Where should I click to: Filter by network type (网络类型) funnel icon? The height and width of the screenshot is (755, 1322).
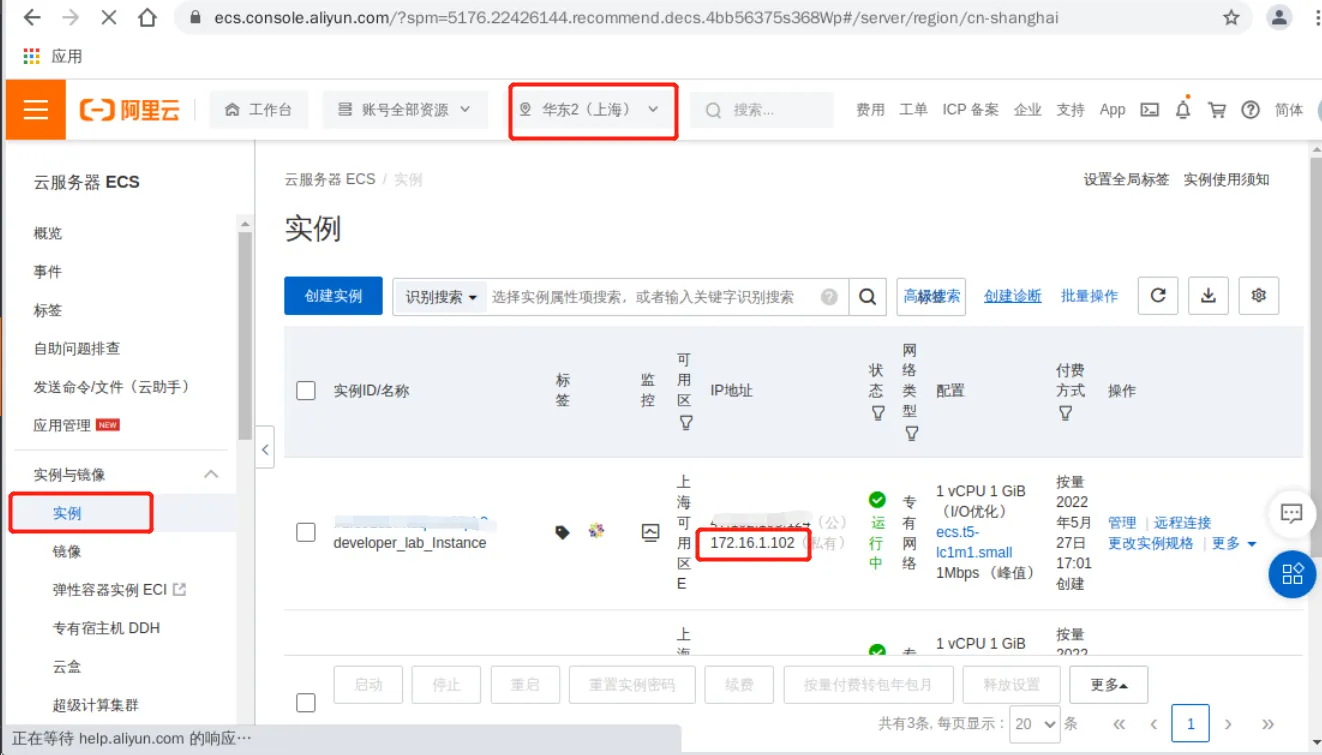[911, 433]
